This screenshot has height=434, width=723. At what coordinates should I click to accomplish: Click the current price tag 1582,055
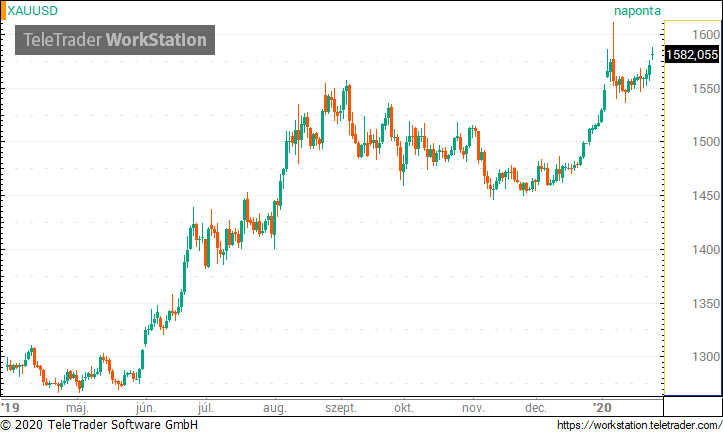point(692,55)
